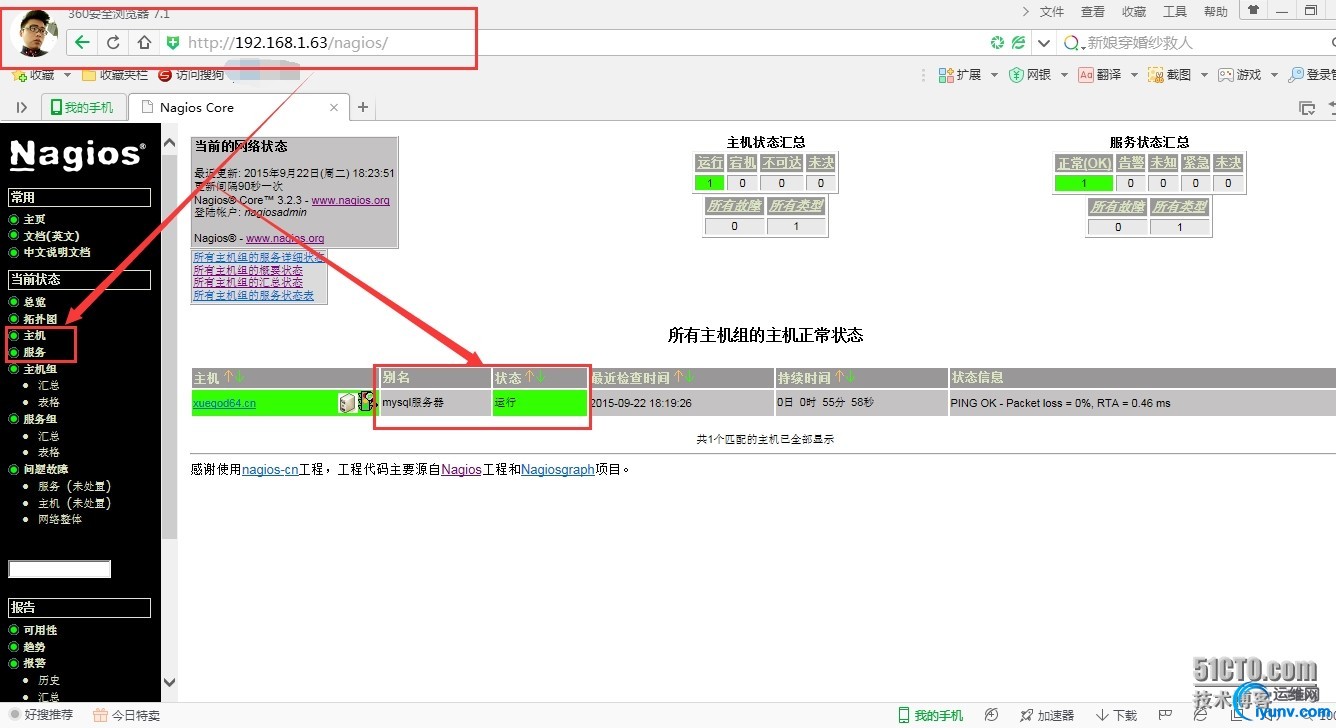1336x728 pixels.
Task: Click the user avatar picture
Action: [x=34, y=31]
